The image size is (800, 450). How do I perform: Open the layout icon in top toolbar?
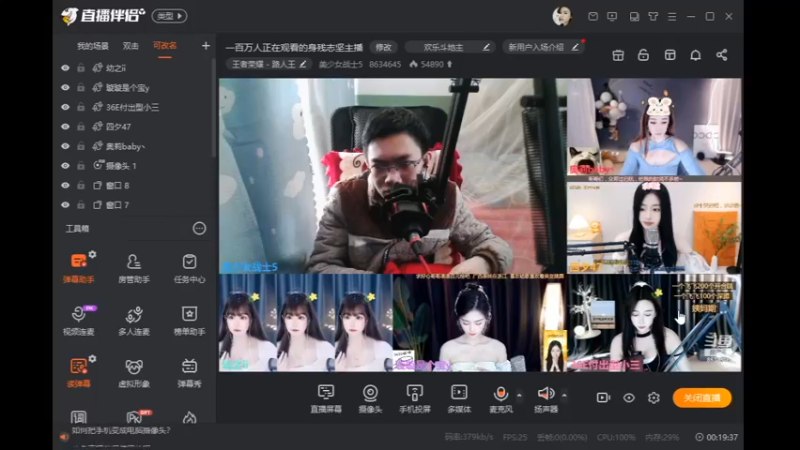[670, 55]
